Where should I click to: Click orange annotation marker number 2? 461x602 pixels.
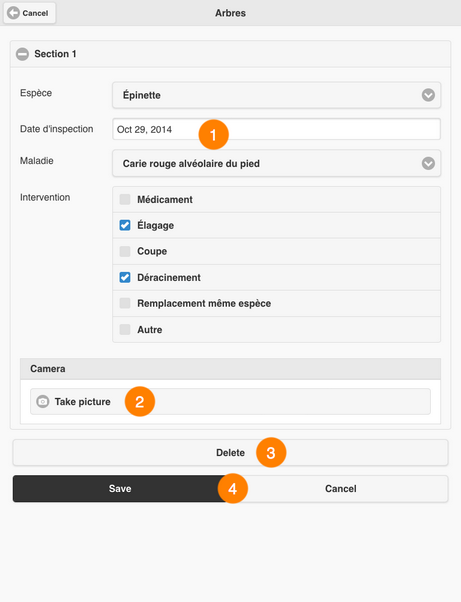click(140, 402)
